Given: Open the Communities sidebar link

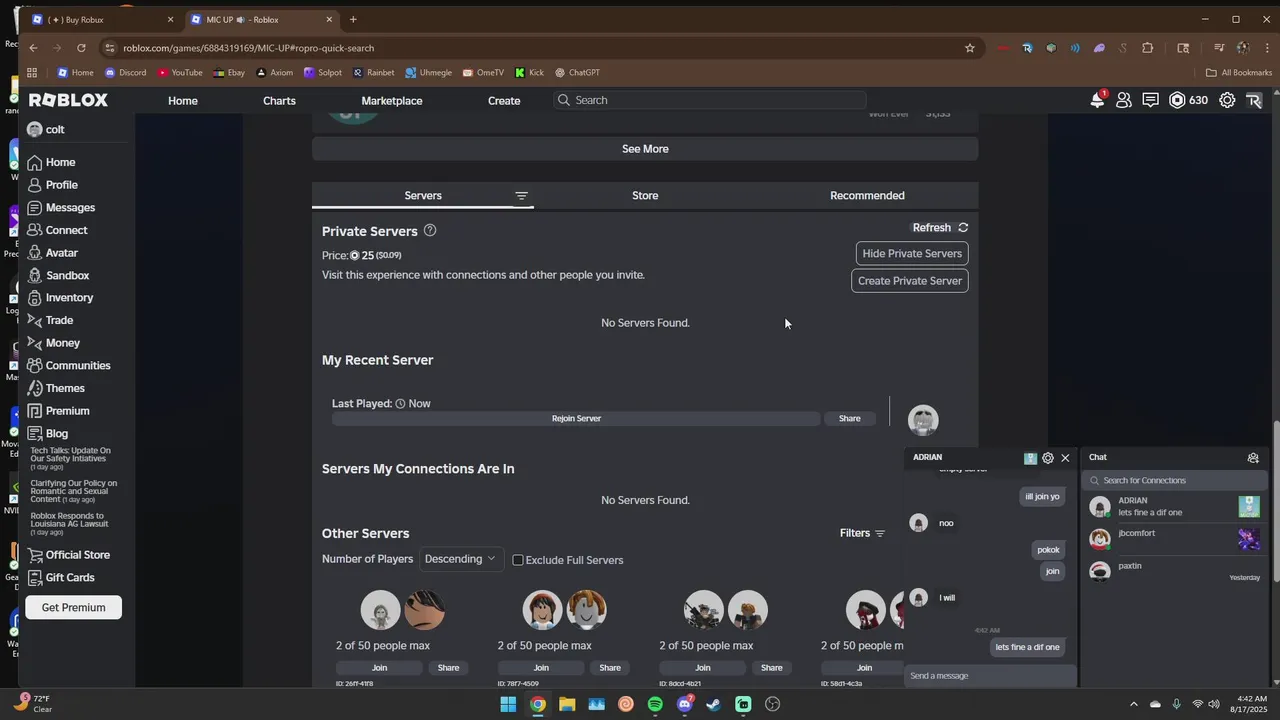Looking at the screenshot, I should tap(77, 366).
